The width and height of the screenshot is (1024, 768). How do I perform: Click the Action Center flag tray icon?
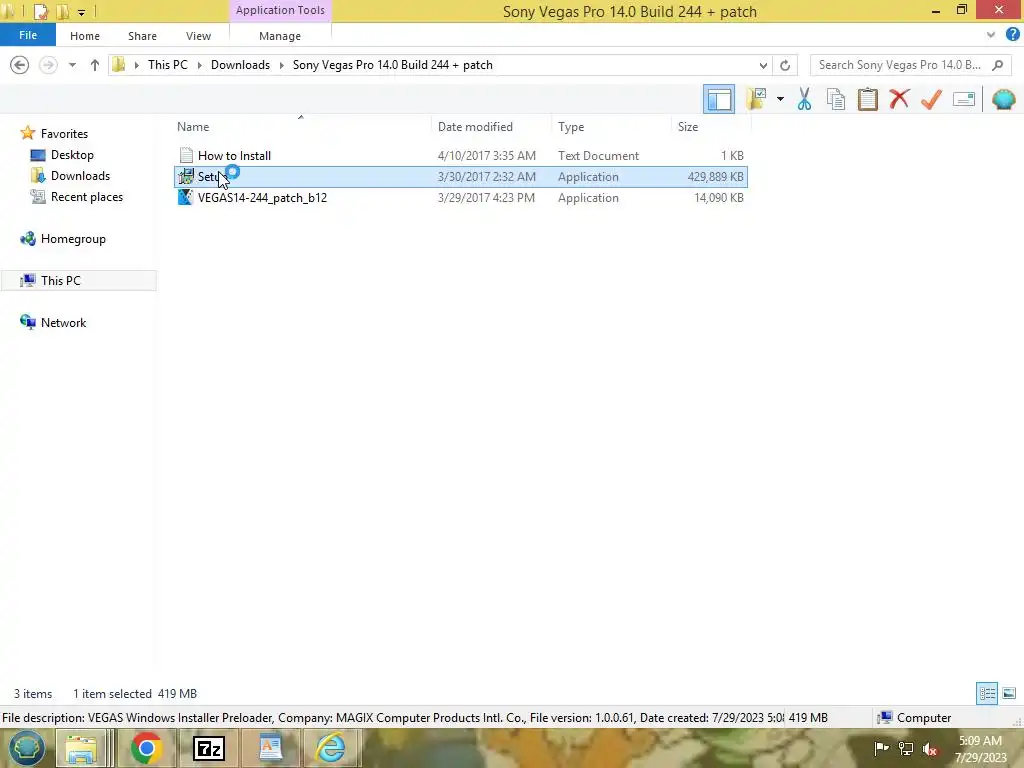(881, 748)
